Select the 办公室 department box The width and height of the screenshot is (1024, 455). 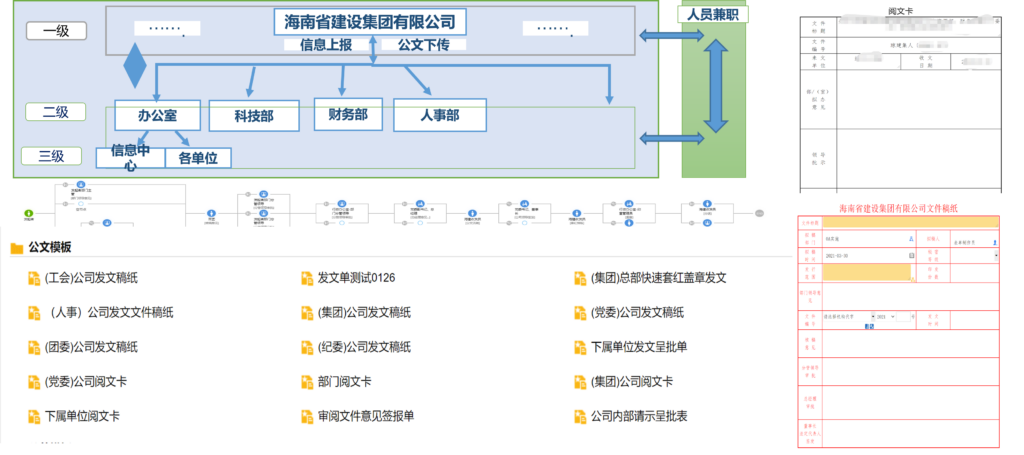(157, 115)
